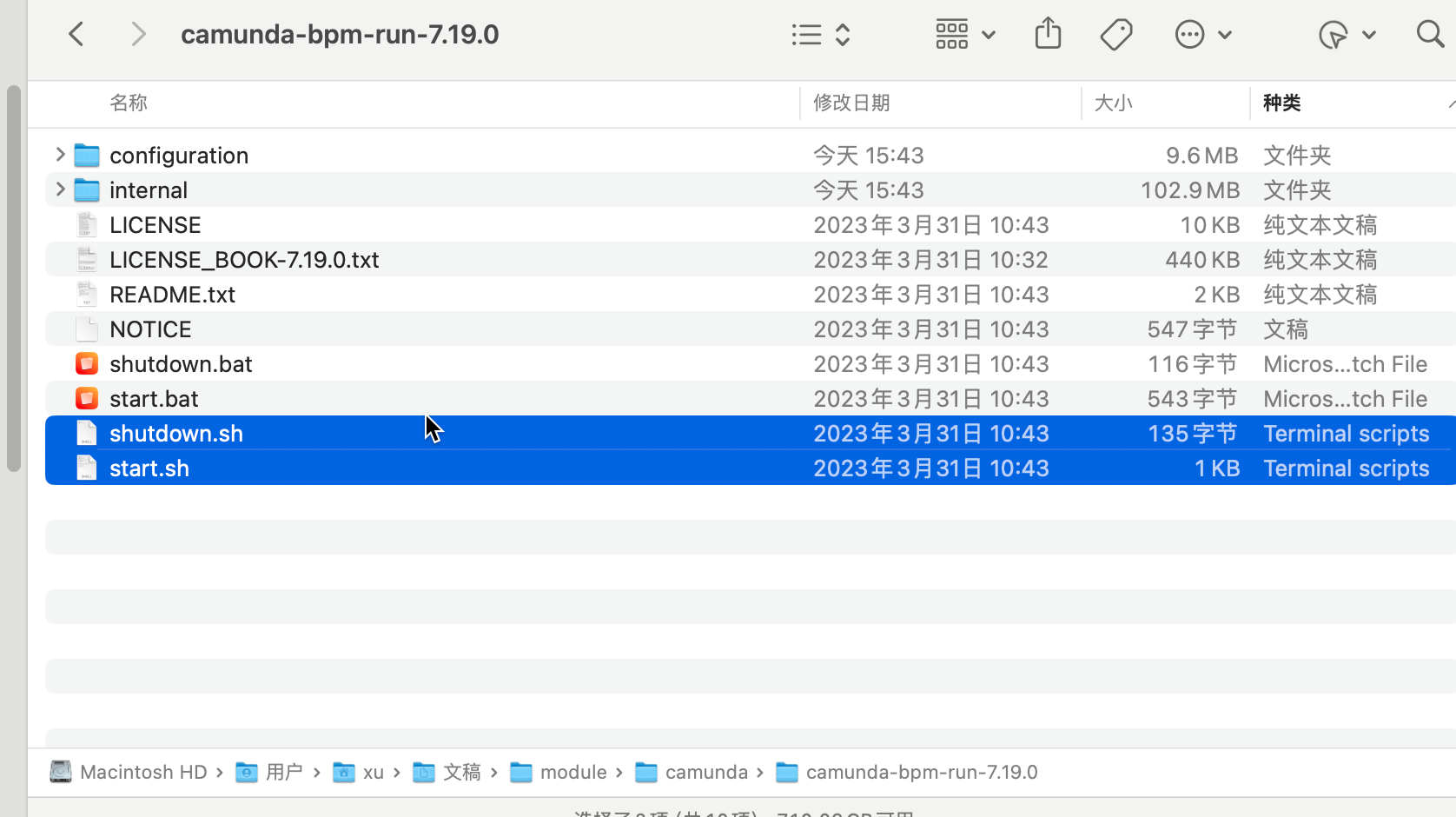This screenshot has height=817, width=1456.
Task: Open the more actions ellipsis menu
Action: 1203,35
